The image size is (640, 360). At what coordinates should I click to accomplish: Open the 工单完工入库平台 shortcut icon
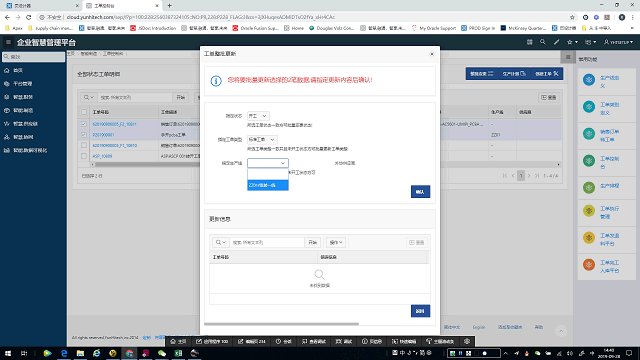[x=589, y=264]
